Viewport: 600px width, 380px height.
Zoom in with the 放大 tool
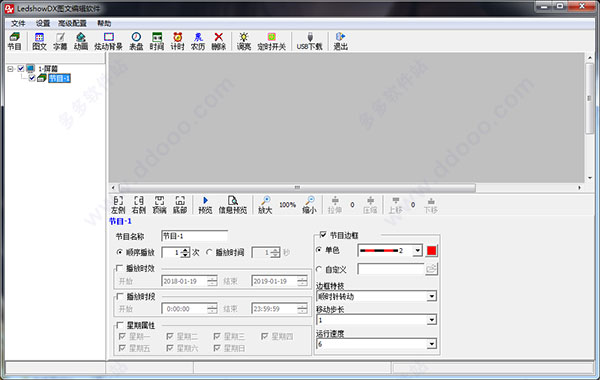[265, 205]
